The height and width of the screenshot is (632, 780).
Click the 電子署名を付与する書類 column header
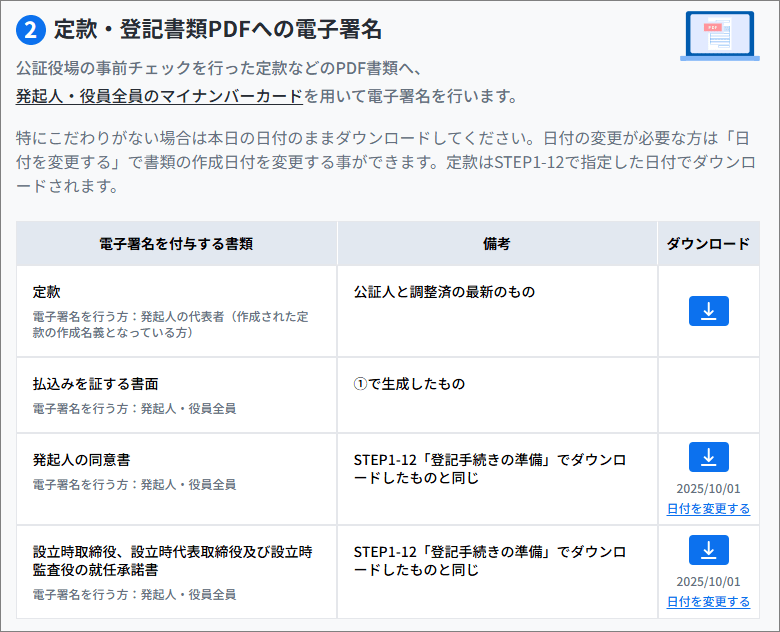pos(176,243)
